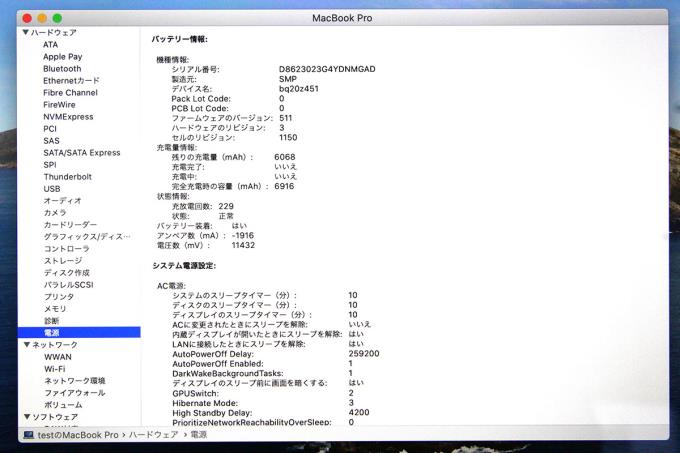The width and height of the screenshot is (680, 453).
Task: Click the amperage value -1916
Action: [x=243, y=235]
